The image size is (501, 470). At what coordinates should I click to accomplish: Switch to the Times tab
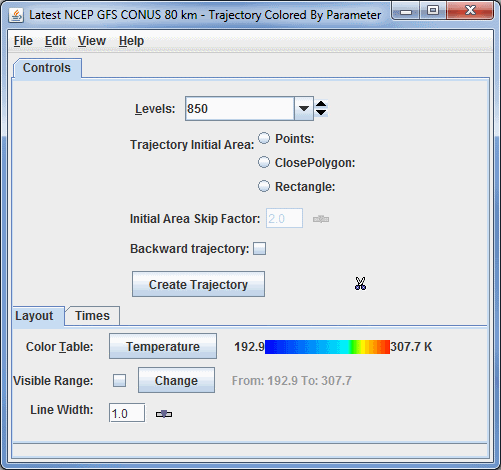[92, 316]
